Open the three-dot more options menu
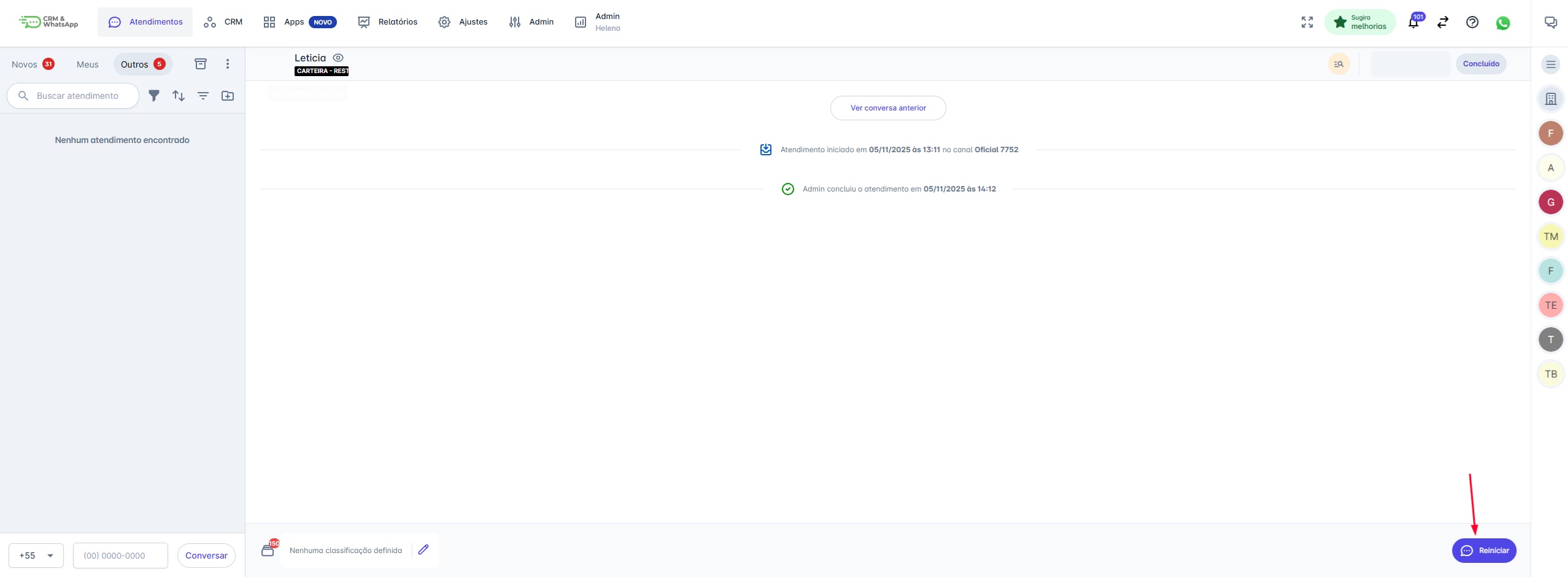Viewport: 1568px width, 577px height. click(x=228, y=64)
